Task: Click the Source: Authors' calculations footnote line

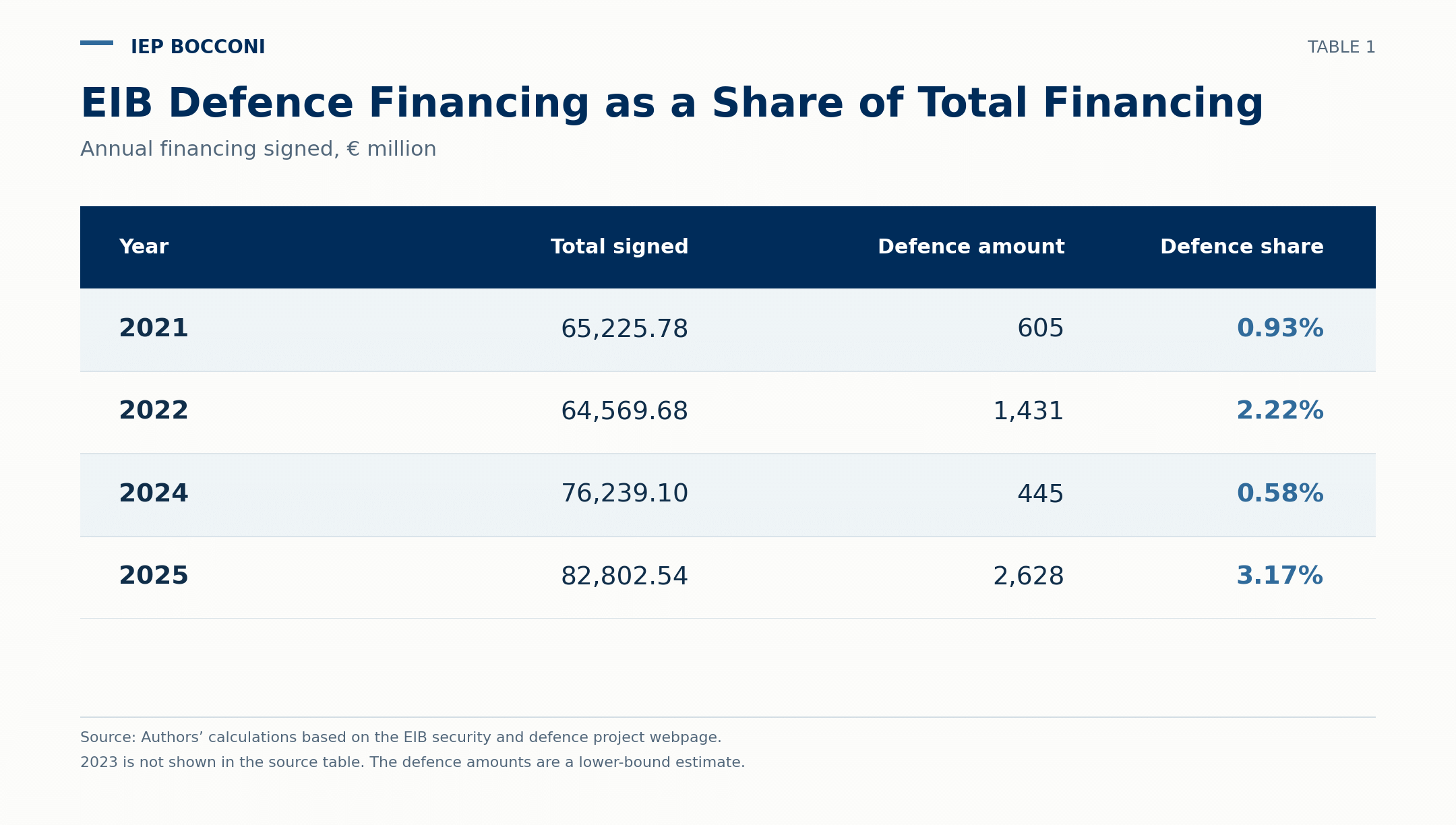Action: click(401, 738)
